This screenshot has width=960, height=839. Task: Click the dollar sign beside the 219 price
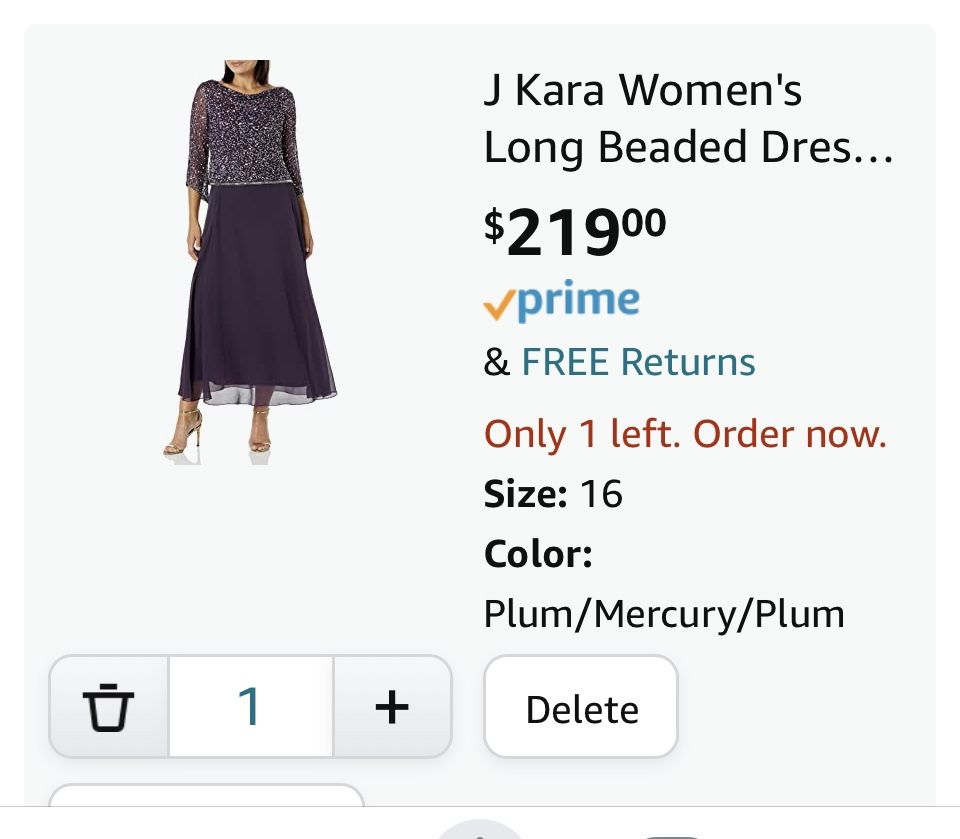pos(494,224)
